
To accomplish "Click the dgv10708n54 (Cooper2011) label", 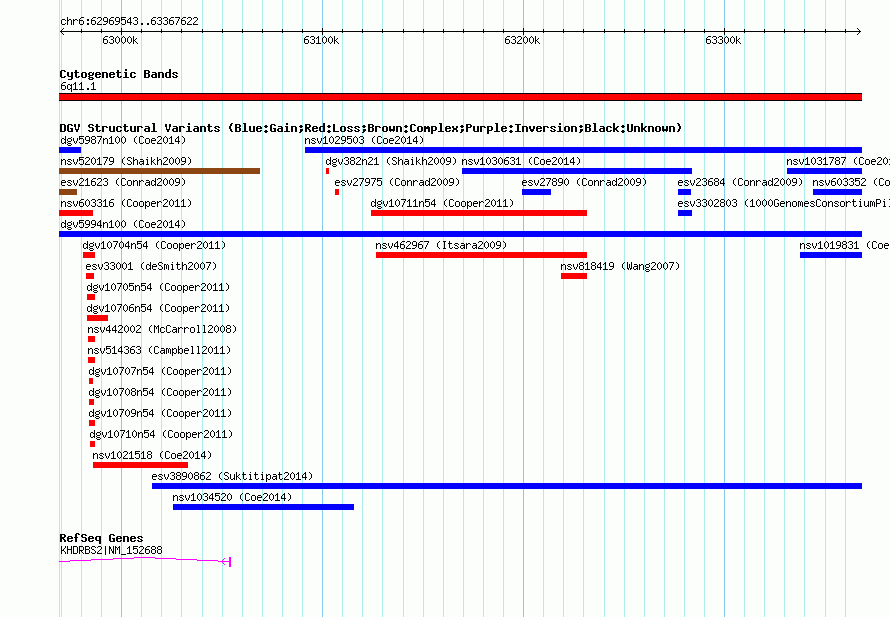I will 160,392.
